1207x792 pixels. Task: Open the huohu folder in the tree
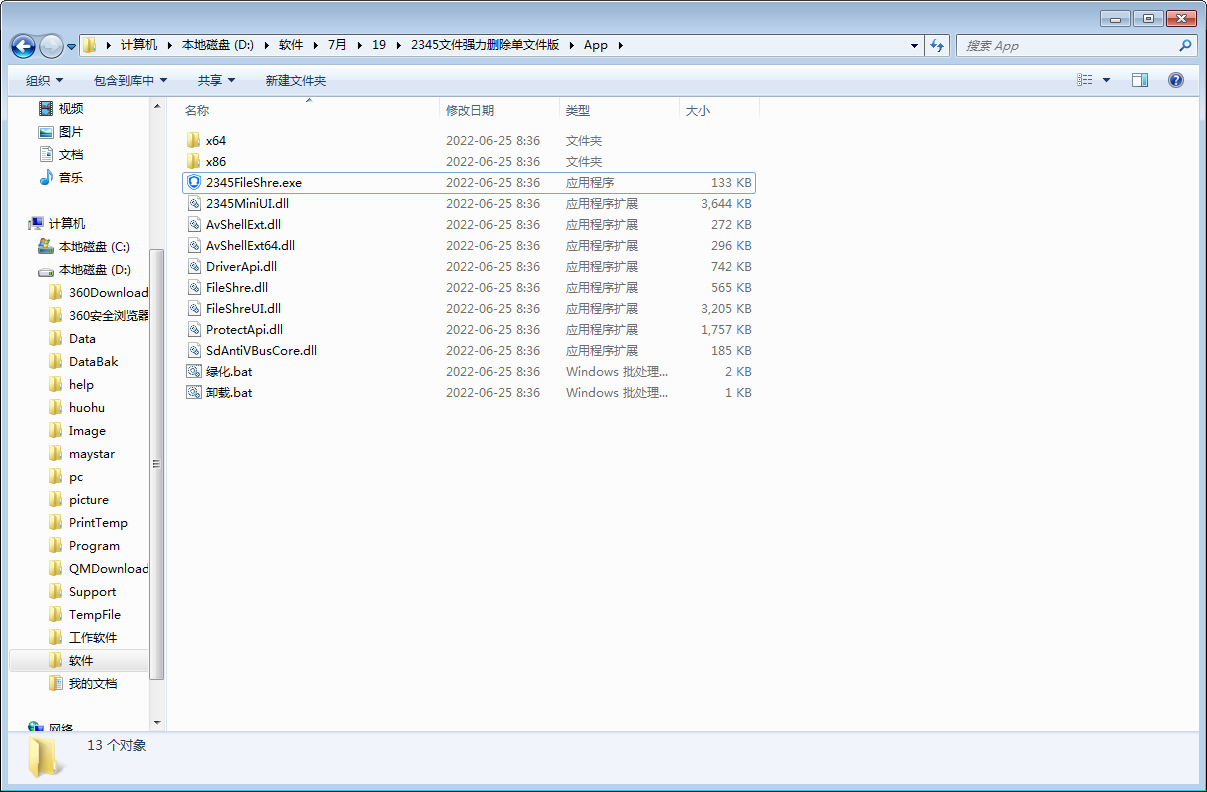tap(86, 407)
